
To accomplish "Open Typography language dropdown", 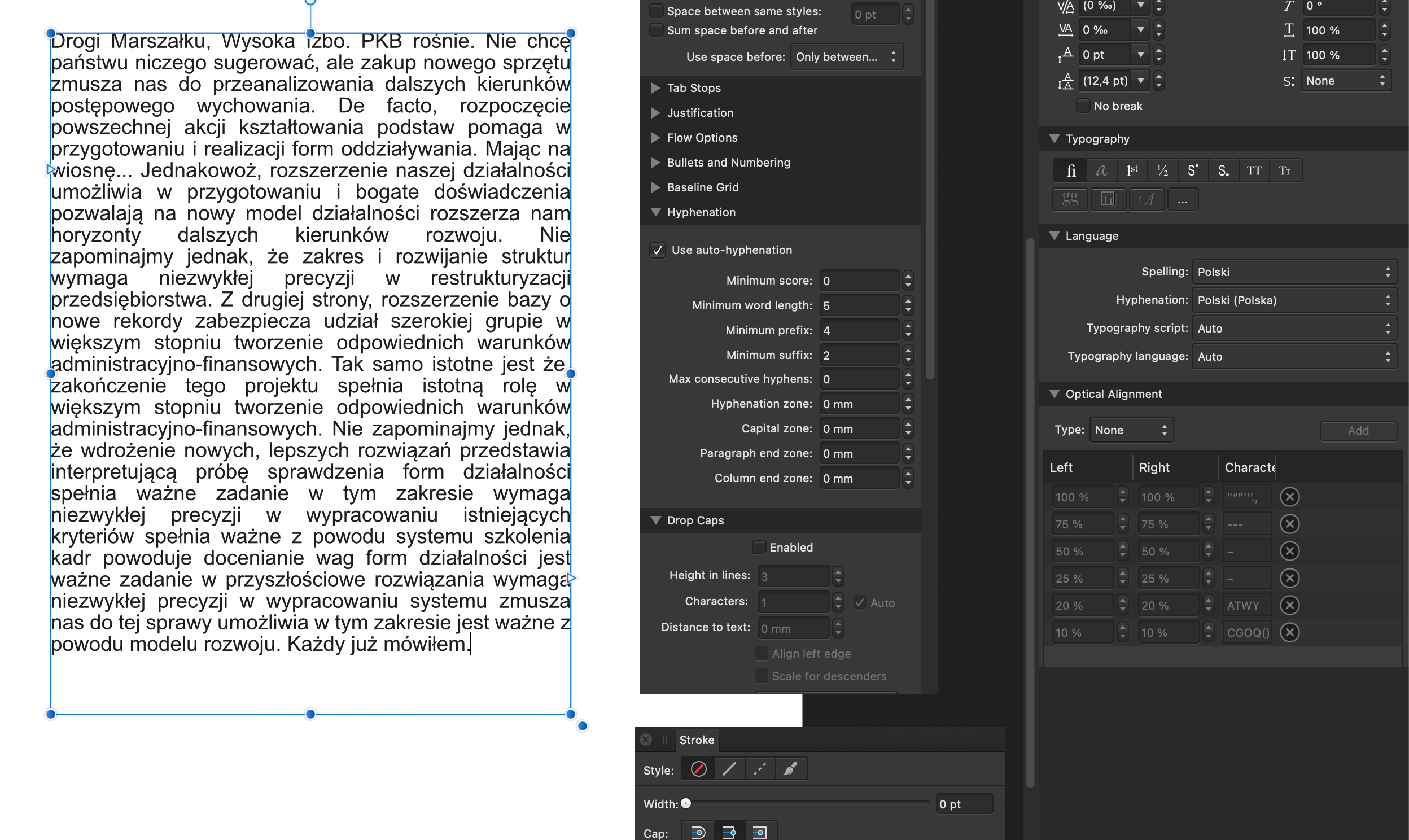I will point(1294,357).
